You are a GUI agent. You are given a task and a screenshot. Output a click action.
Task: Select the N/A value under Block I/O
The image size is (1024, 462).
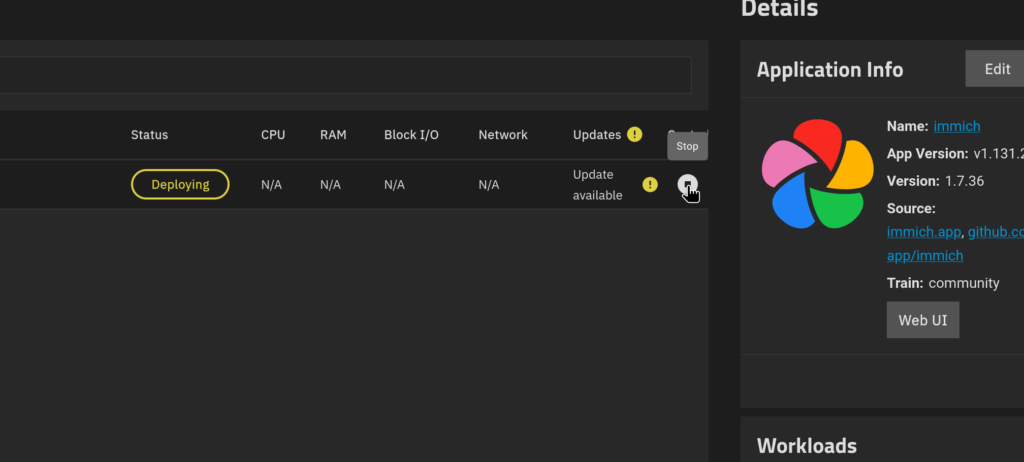(x=394, y=185)
